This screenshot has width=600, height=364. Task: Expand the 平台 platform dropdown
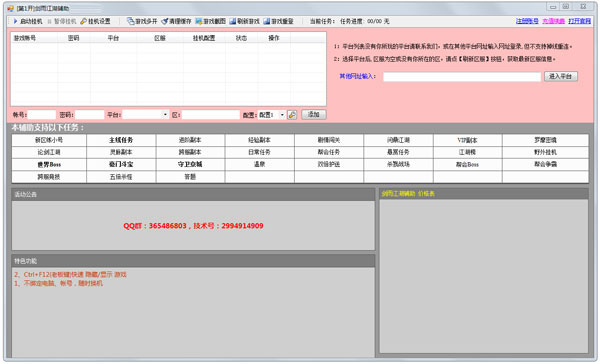[x=165, y=114]
